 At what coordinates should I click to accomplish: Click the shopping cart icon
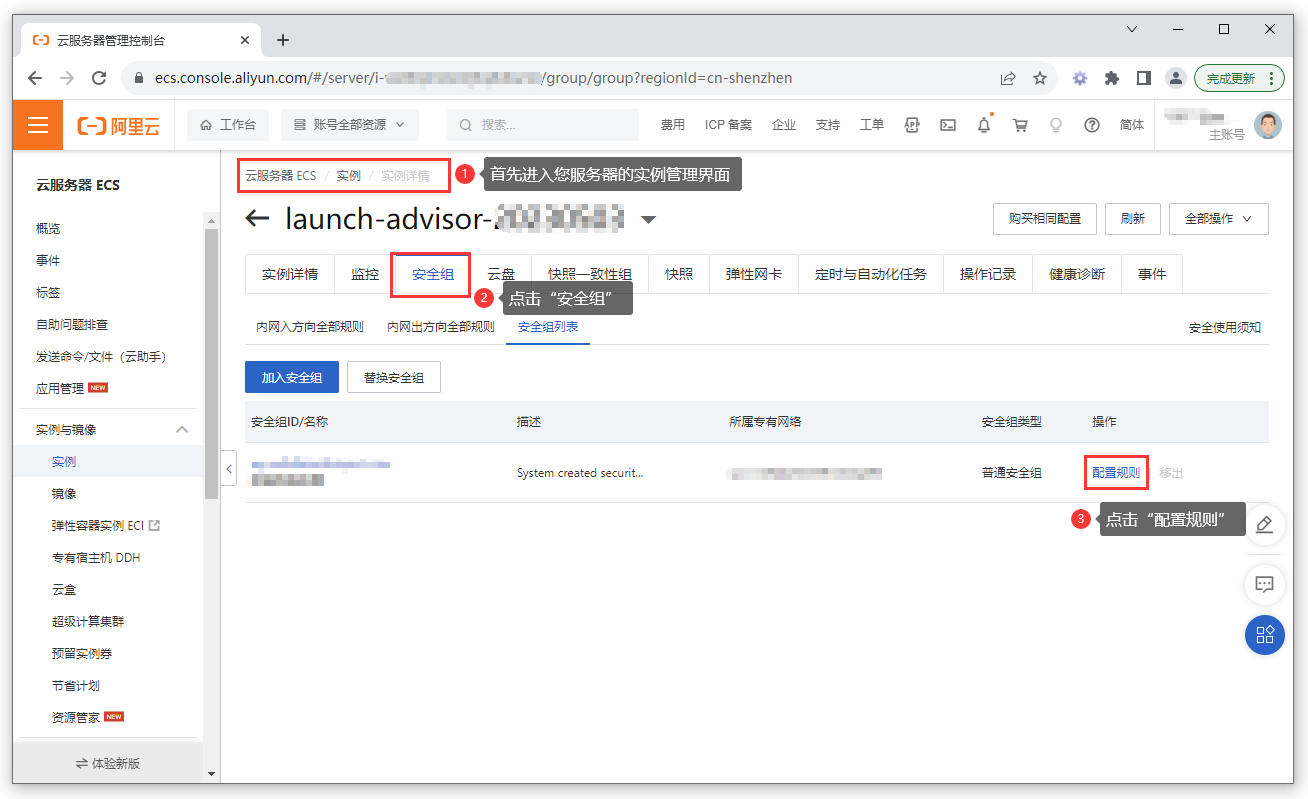tap(1019, 125)
